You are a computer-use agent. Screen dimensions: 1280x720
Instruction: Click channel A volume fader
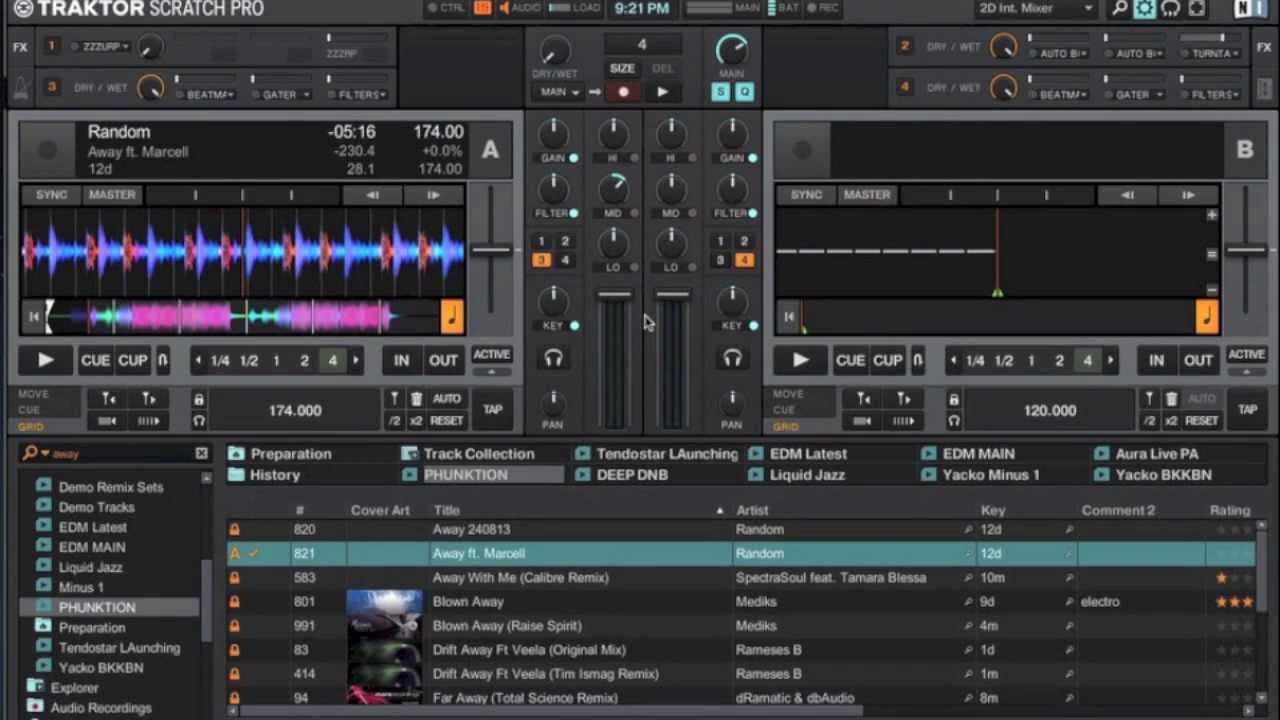615,295
